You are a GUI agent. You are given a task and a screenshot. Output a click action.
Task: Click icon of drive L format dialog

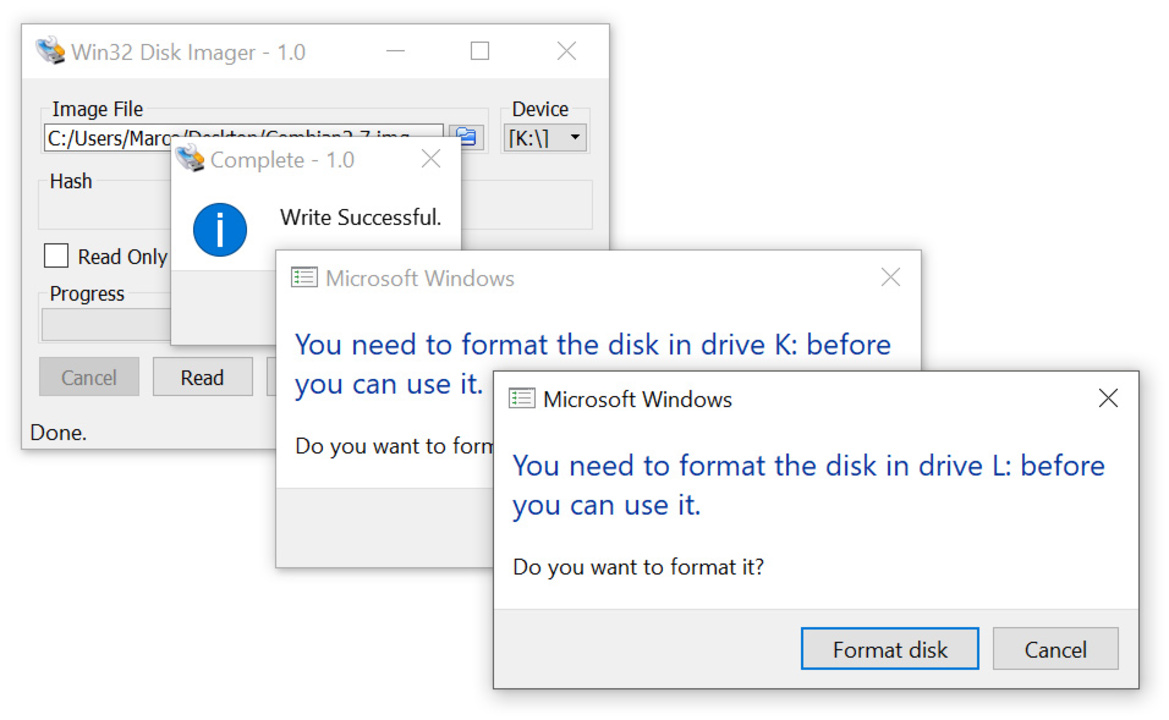point(522,399)
